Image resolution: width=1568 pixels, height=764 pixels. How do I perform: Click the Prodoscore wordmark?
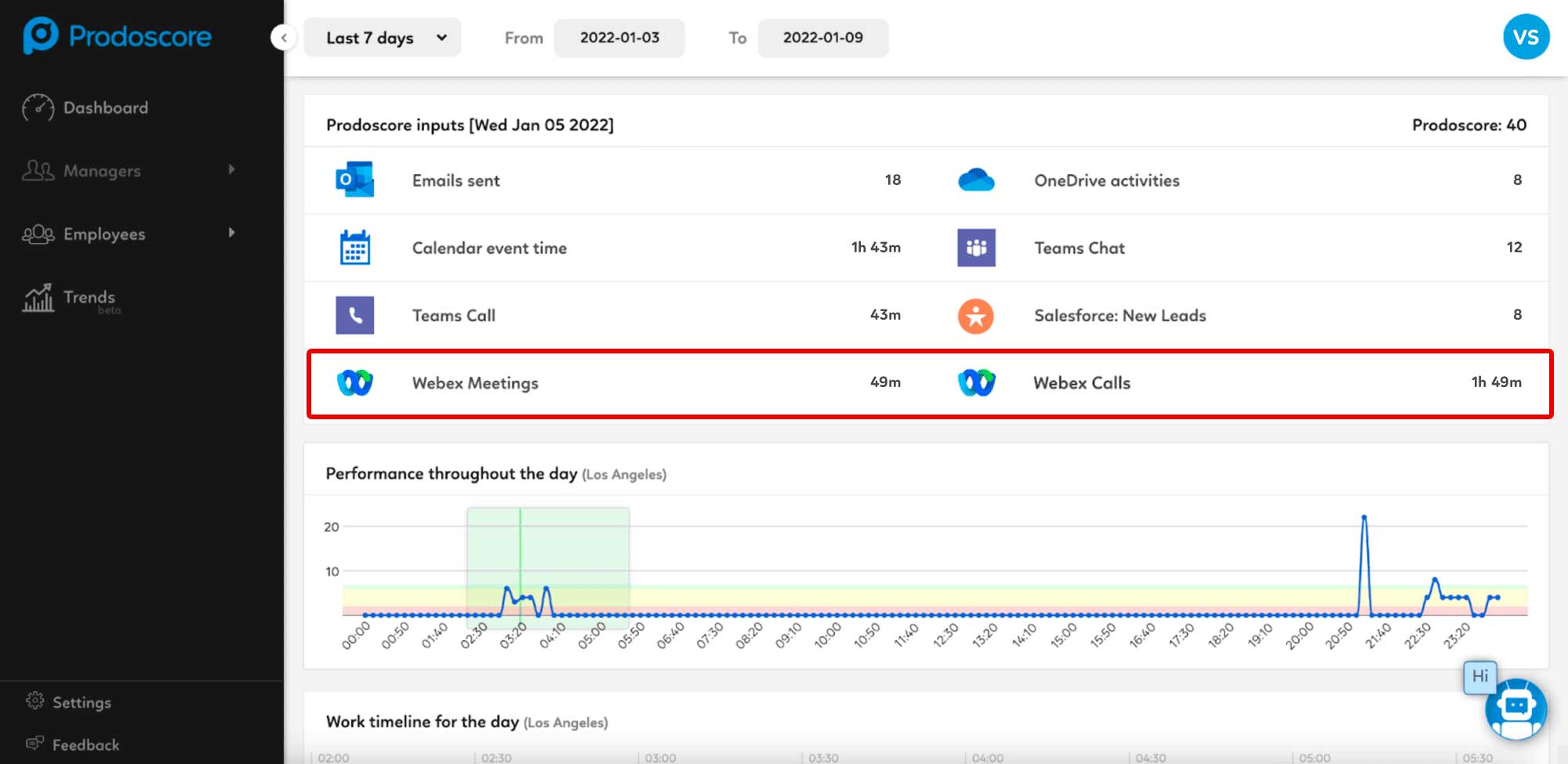pos(140,36)
